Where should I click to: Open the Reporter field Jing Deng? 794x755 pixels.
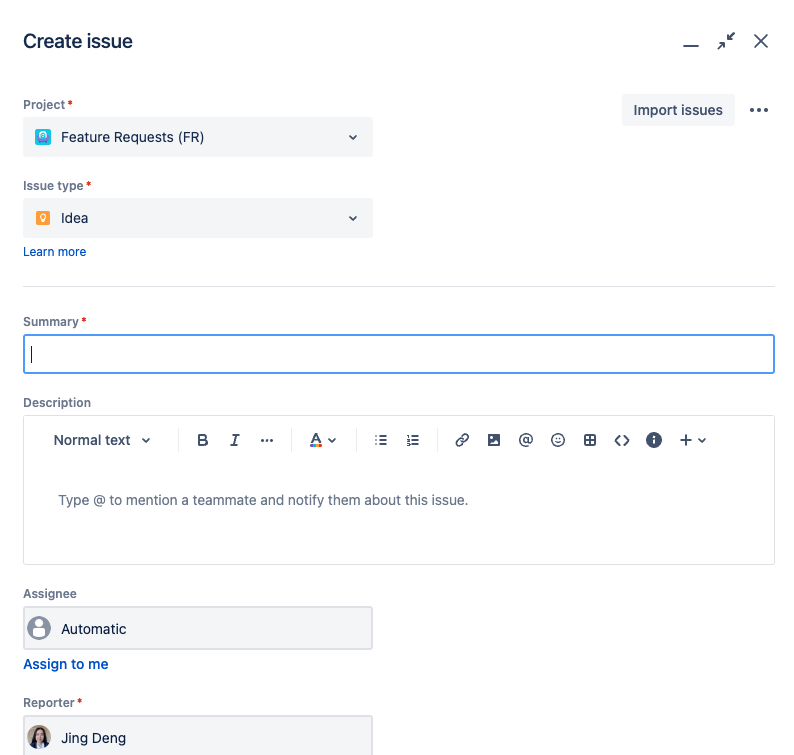[x=198, y=736]
